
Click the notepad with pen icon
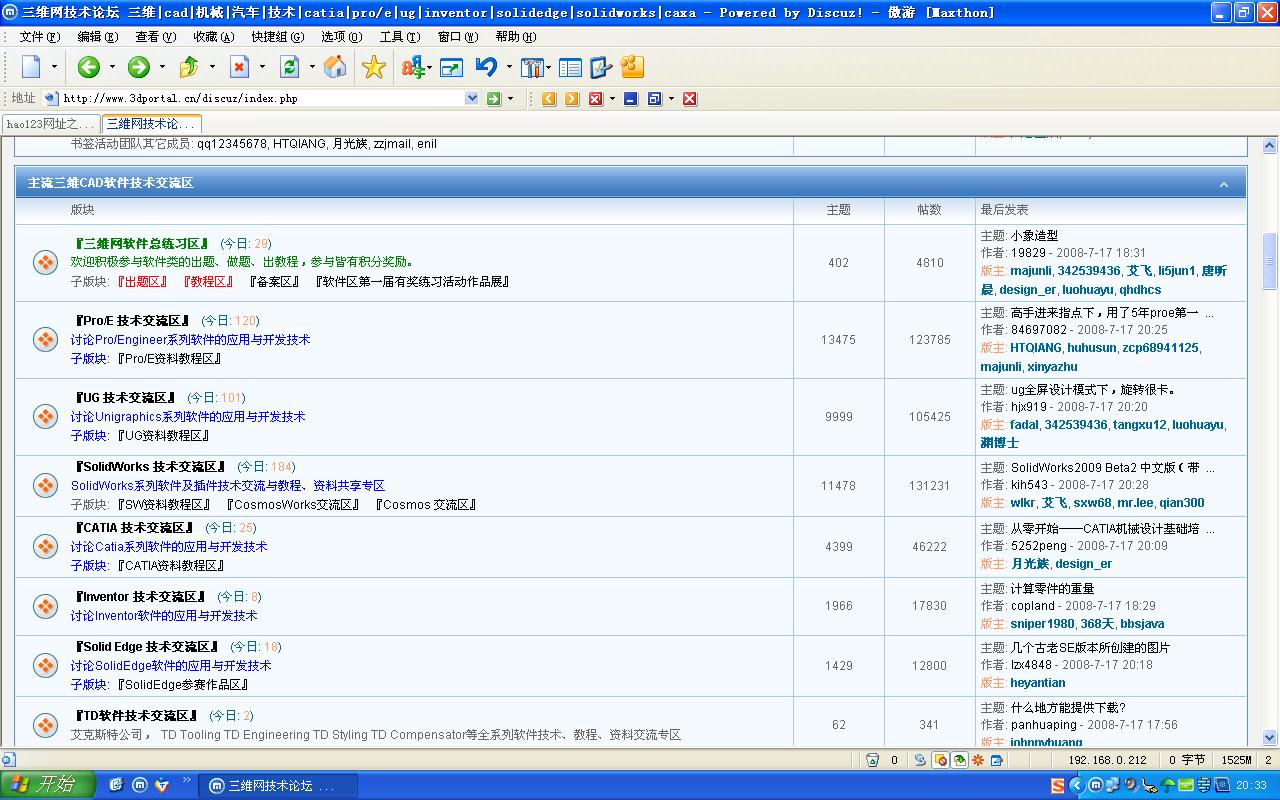[x=601, y=68]
